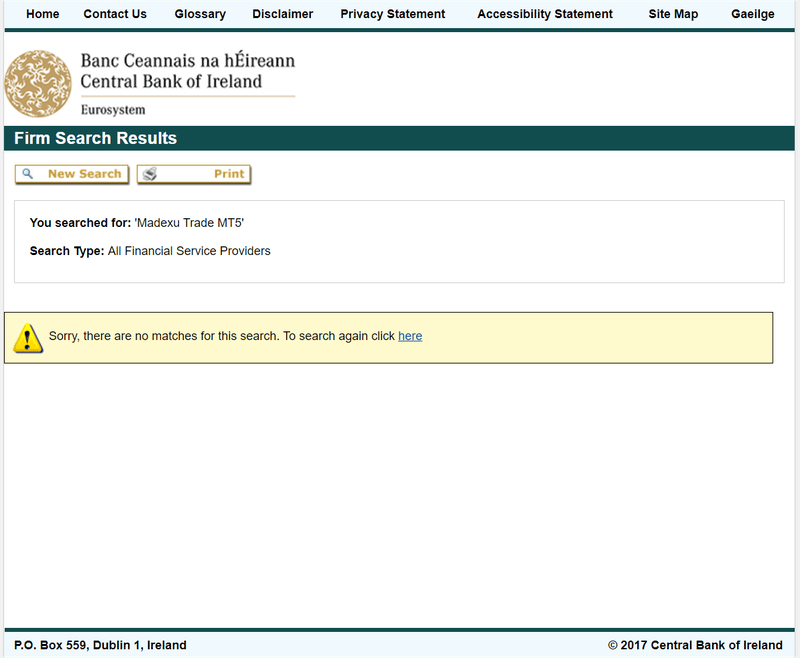Image resolution: width=800 pixels, height=658 pixels.
Task: Click the New Search button
Action: coord(71,174)
